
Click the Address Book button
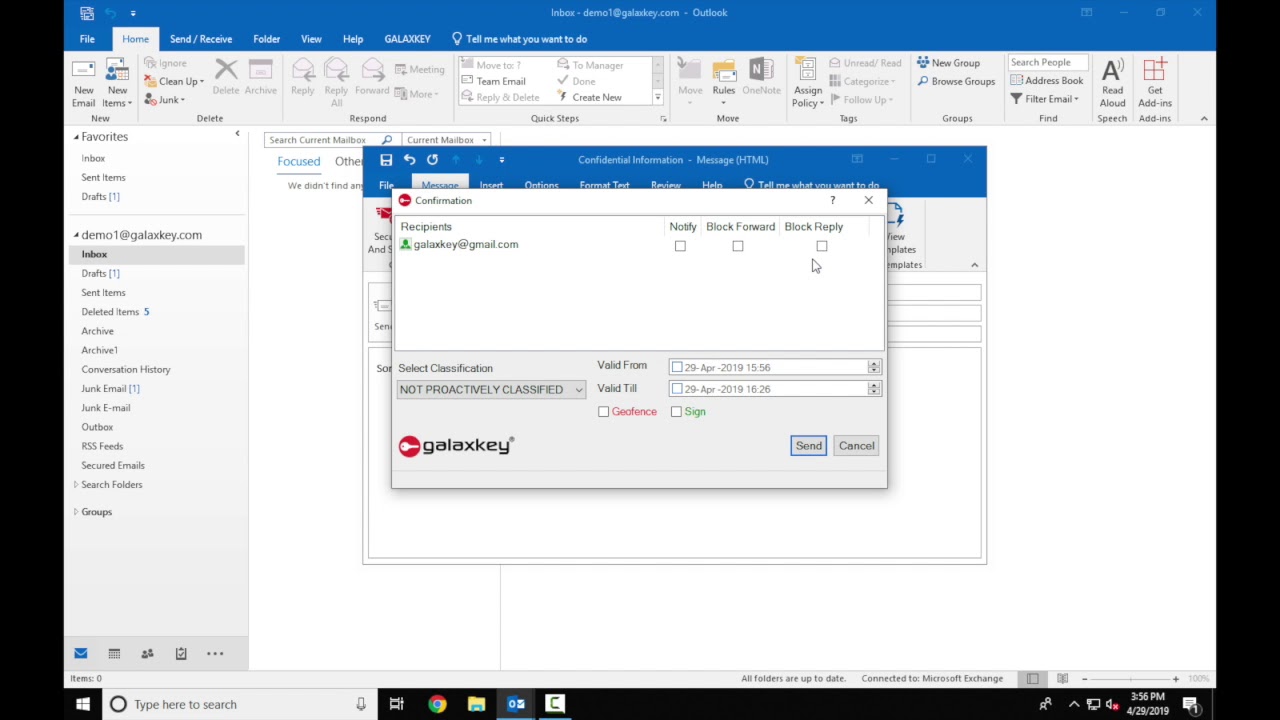tap(1046, 81)
